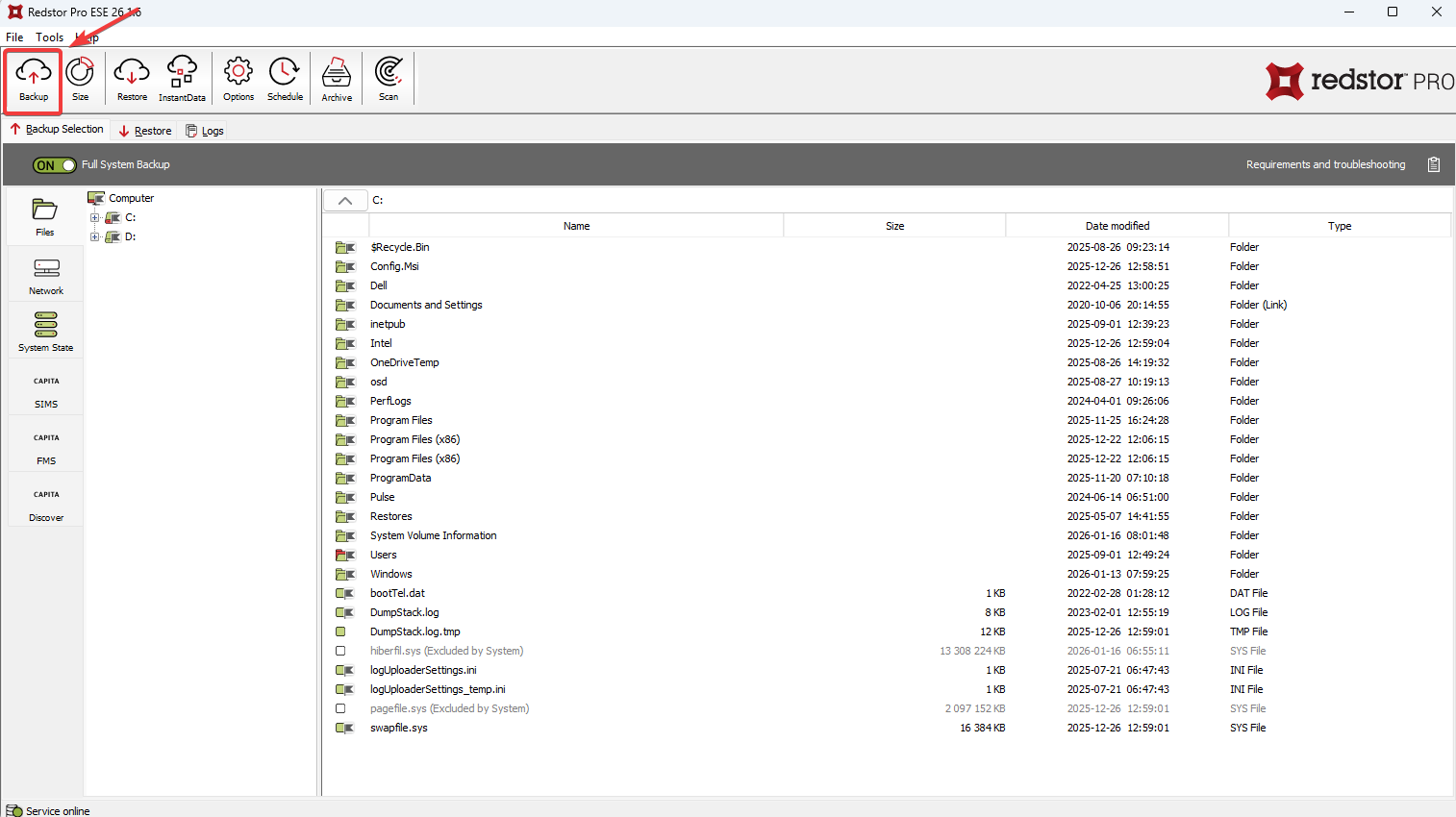Click the clipboard icon beside Requirements and troubleshooting
The image size is (1456, 817).
pyautogui.click(x=1434, y=164)
